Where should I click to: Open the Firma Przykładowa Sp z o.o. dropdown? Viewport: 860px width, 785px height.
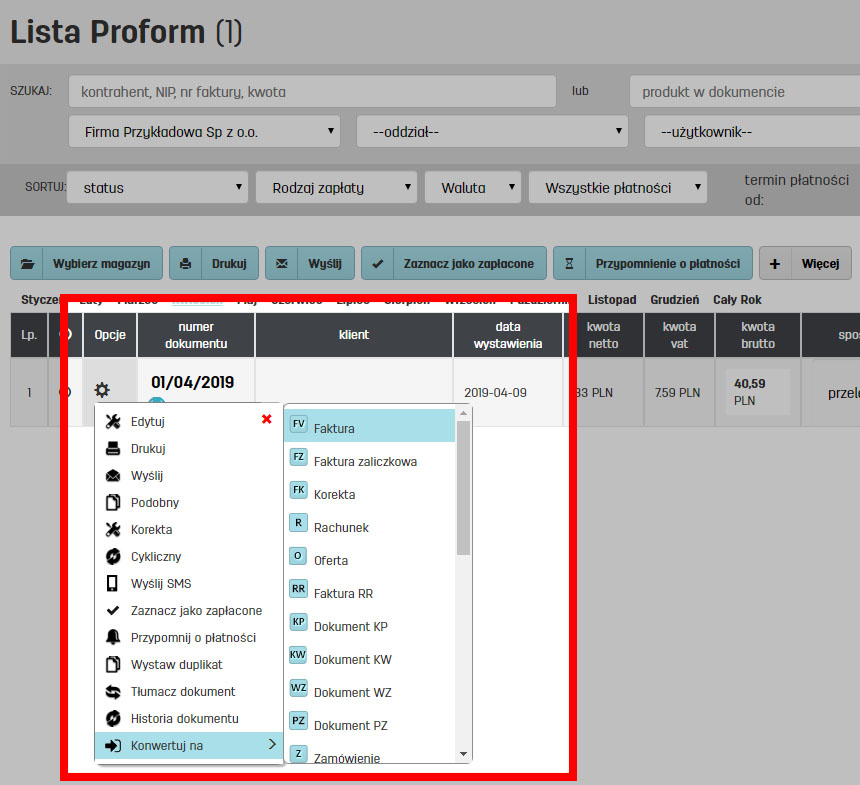tap(207, 131)
